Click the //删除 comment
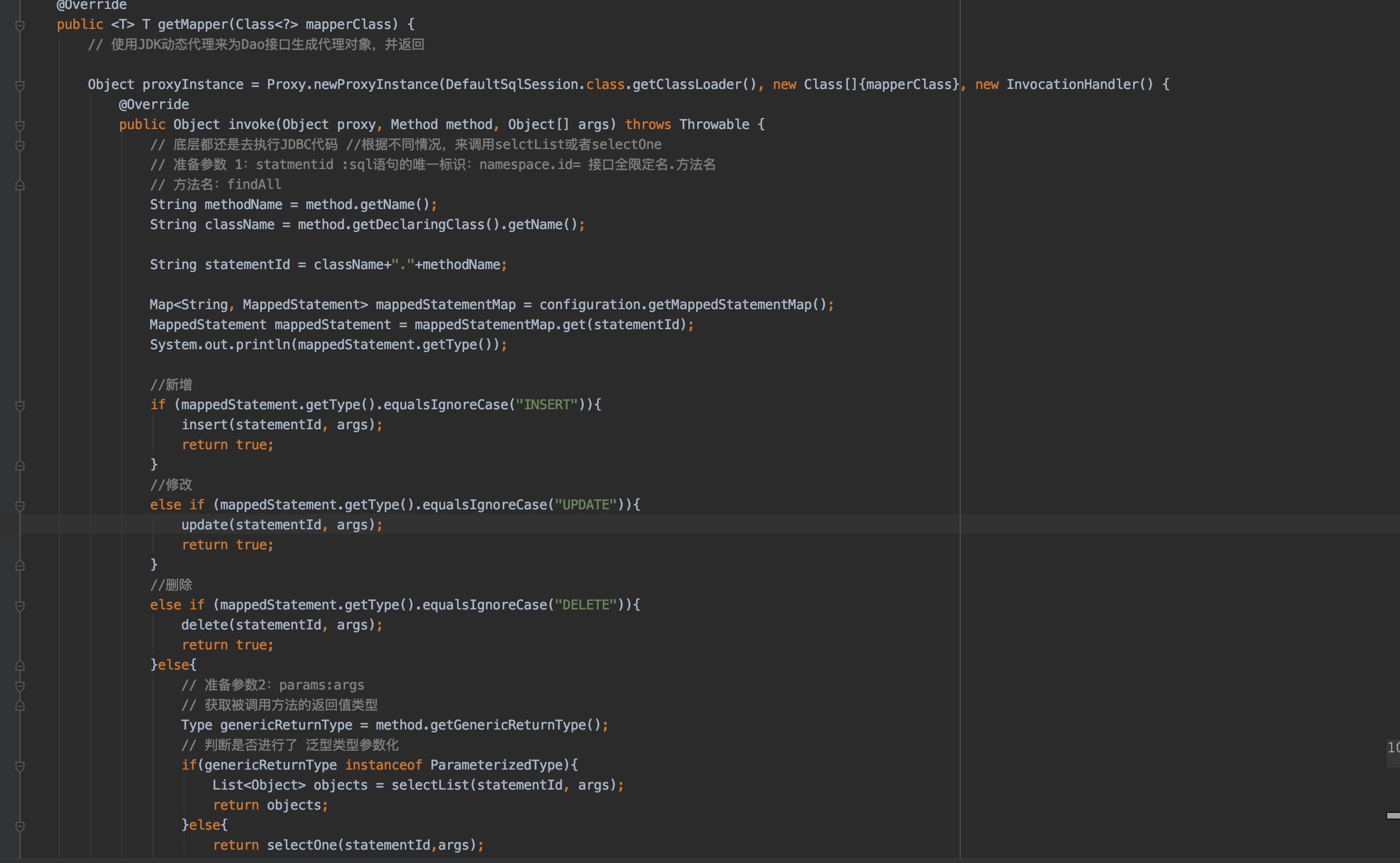 [171, 585]
